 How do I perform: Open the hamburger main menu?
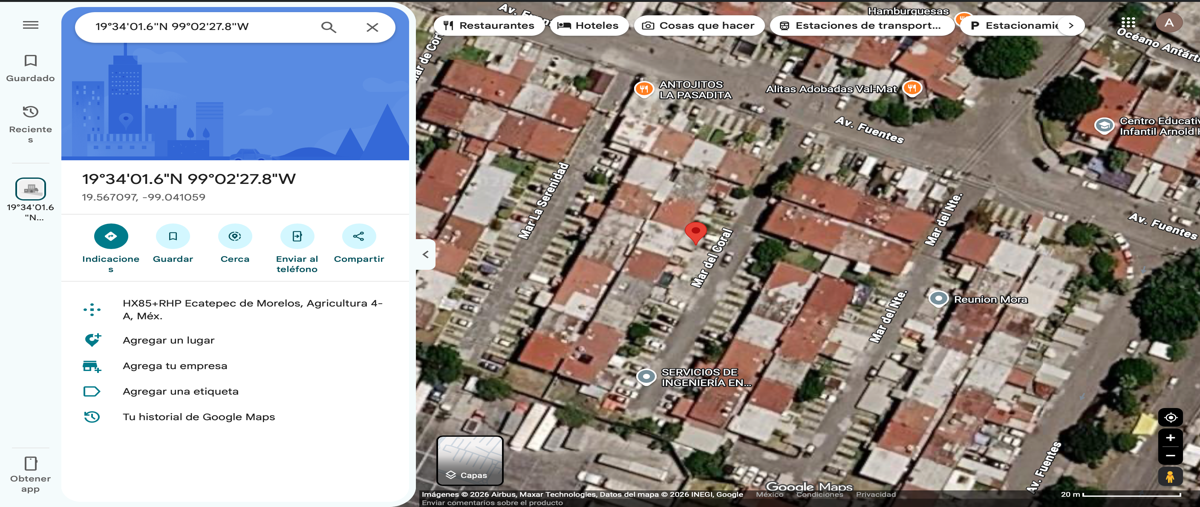point(30,25)
